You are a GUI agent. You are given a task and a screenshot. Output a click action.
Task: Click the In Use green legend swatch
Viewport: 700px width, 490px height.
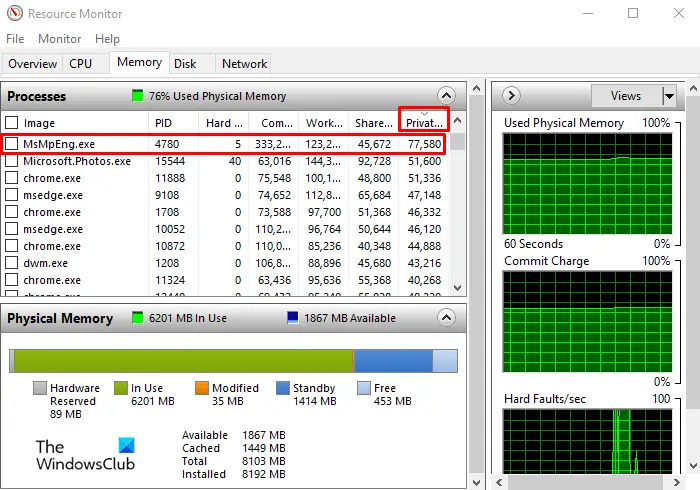tap(121, 388)
